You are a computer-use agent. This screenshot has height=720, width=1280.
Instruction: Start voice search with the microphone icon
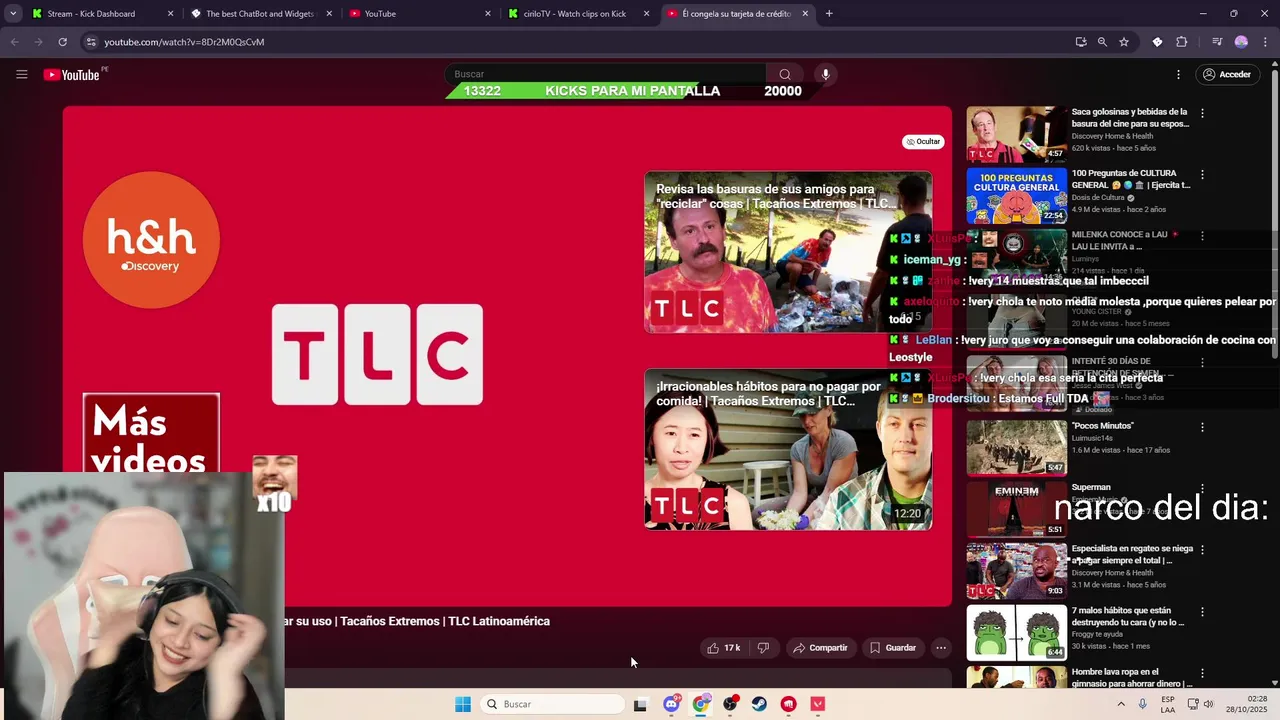(x=825, y=74)
